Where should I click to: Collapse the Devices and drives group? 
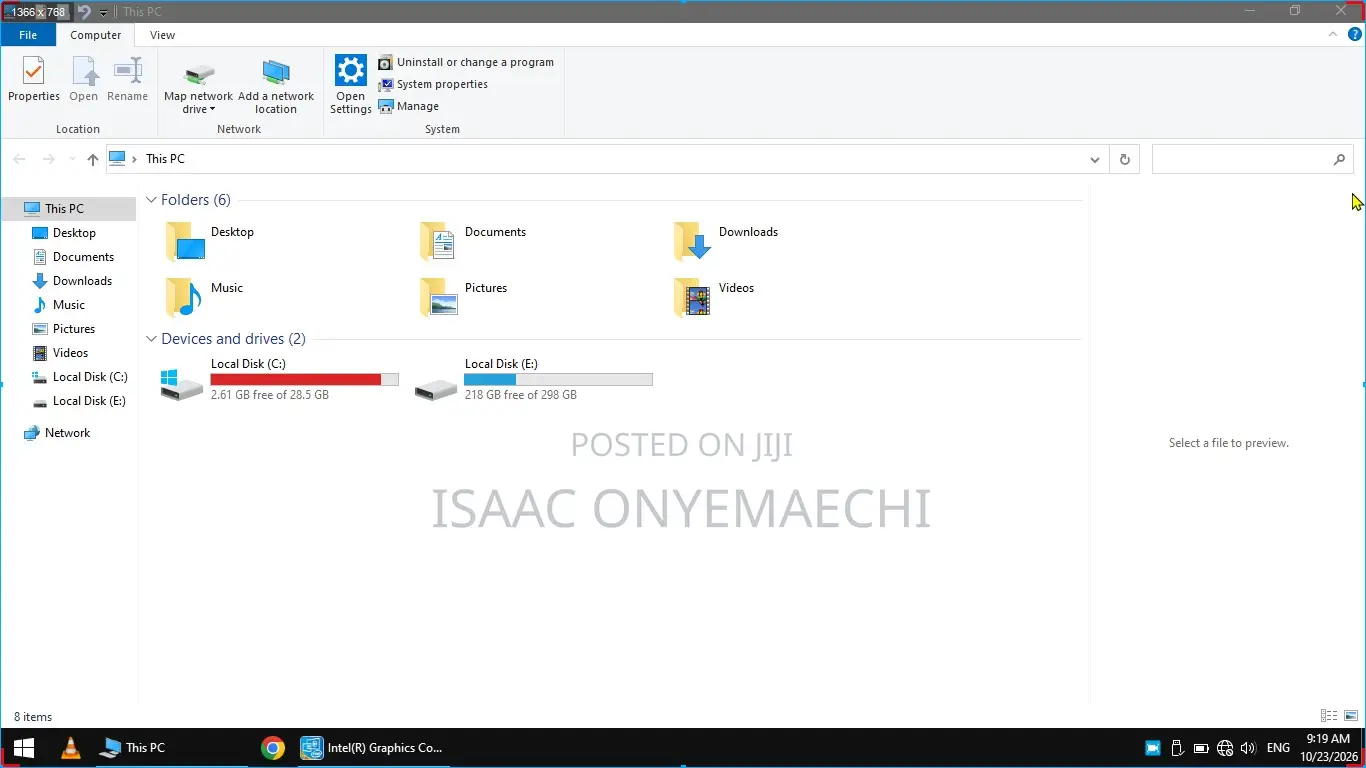tap(151, 339)
